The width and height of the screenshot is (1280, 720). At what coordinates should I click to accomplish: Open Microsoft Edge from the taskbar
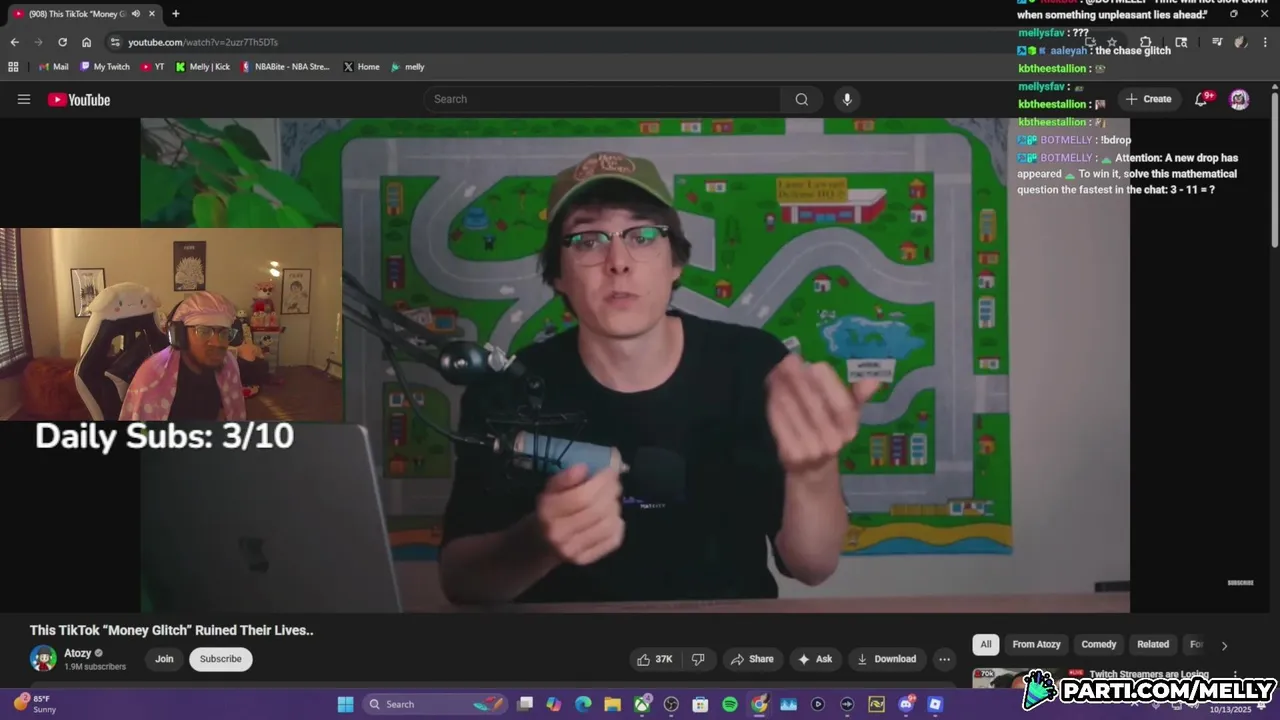[583, 704]
